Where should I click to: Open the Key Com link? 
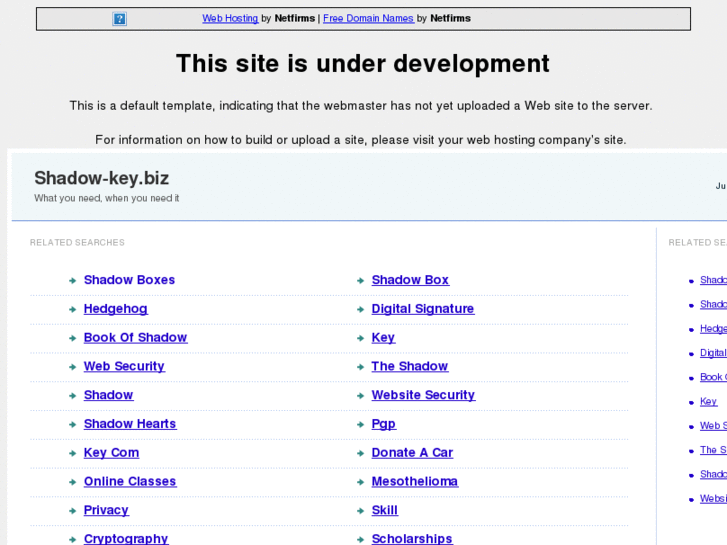coord(111,452)
